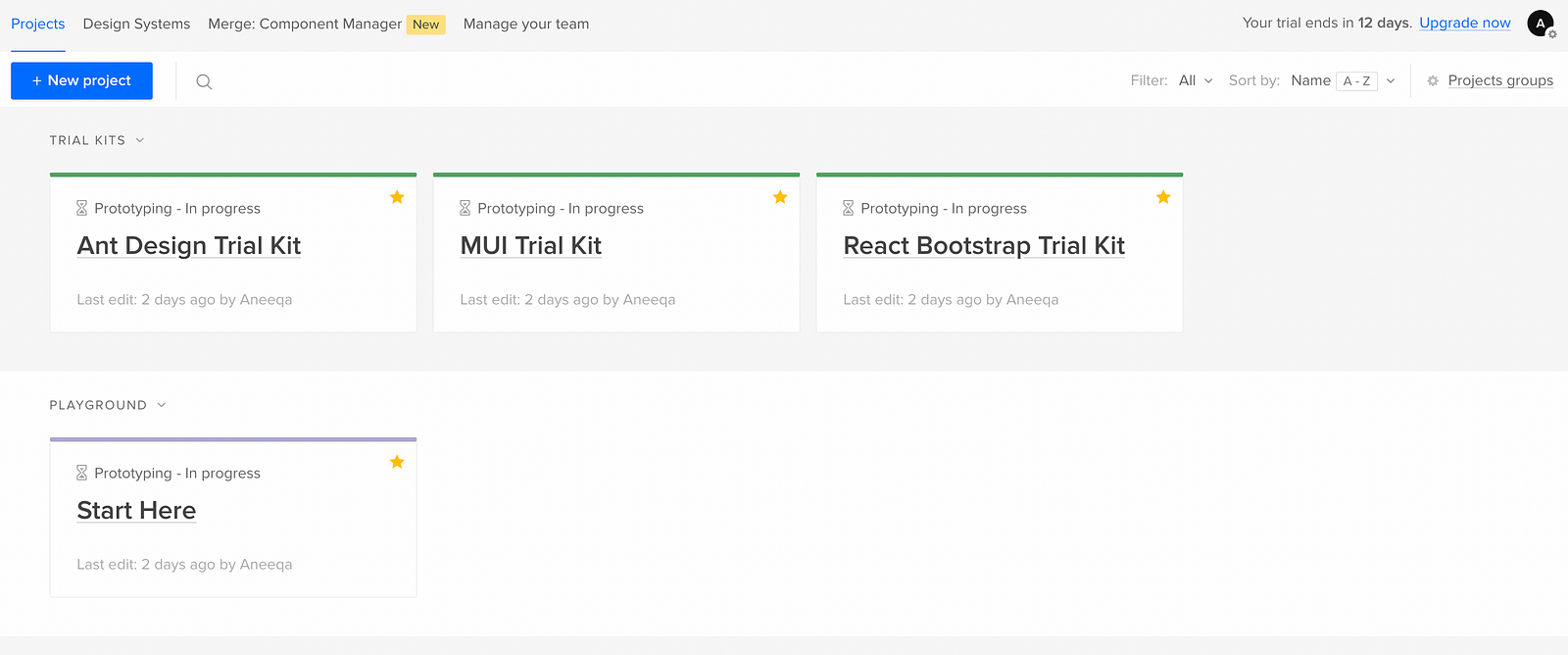Click Prototyping - In progress on MUI card
Image resolution: width=1568 pixels, height=655 pixels.
tap(561, 208)
